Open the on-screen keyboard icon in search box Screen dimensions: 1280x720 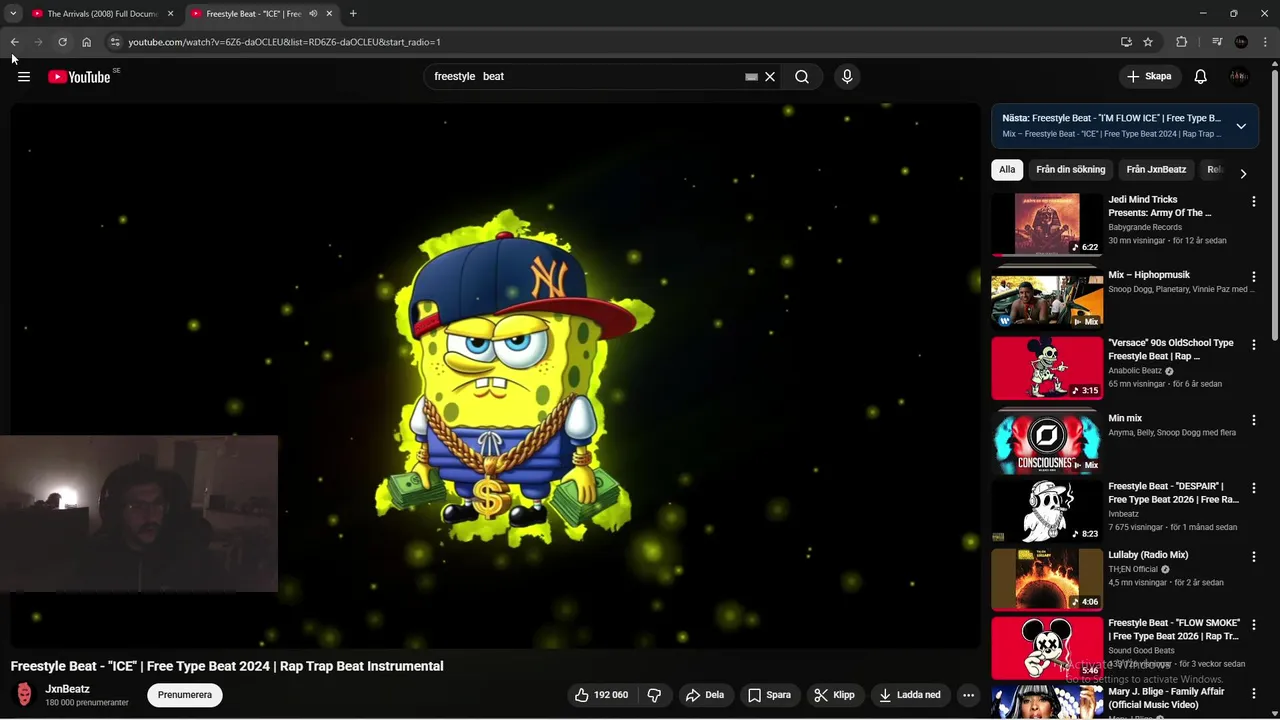tap(751, 77)
